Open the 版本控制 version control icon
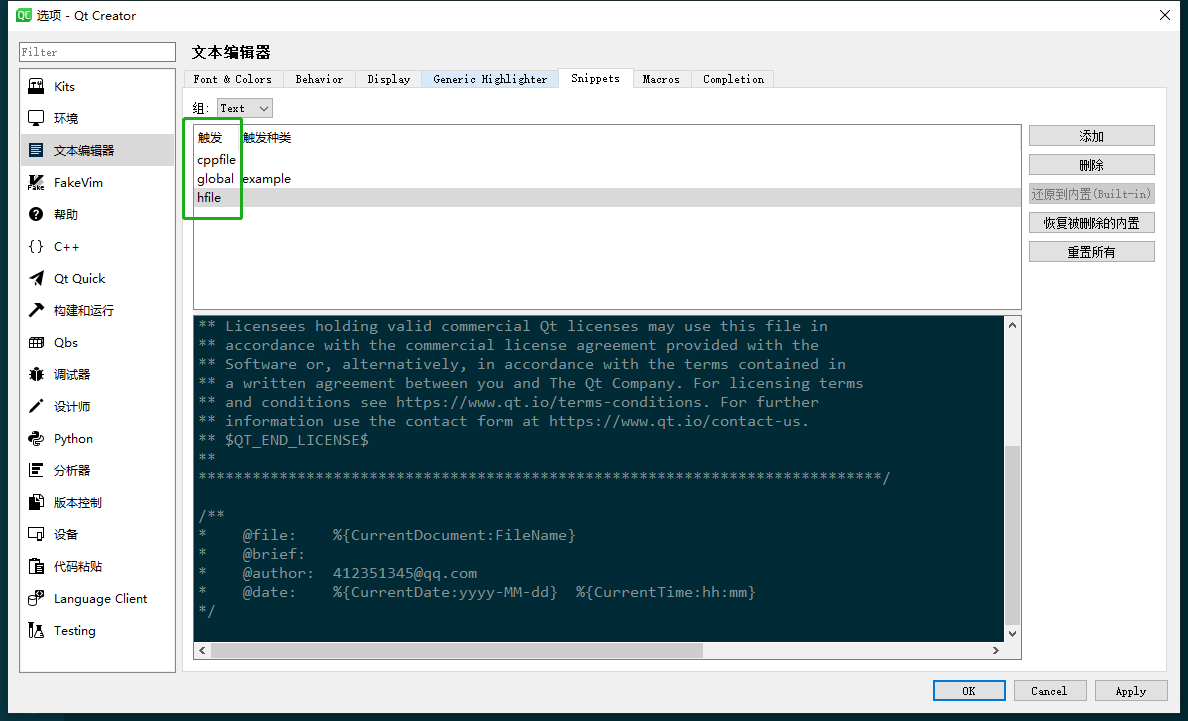1188x721 pixels. (x=36, y=502)
